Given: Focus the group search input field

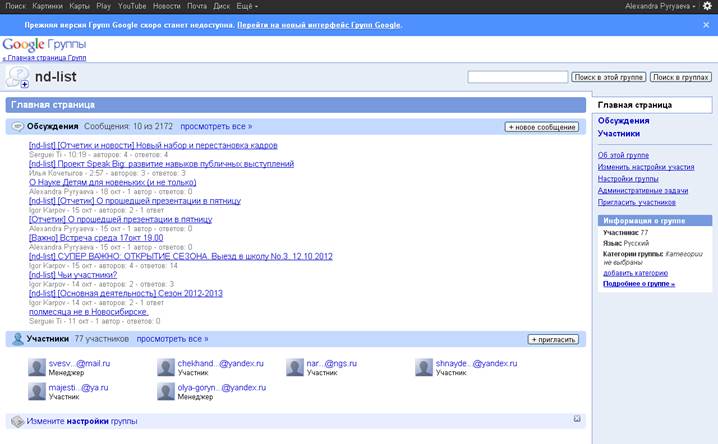Looking at the screenshot, I should [x=518, y=77].
